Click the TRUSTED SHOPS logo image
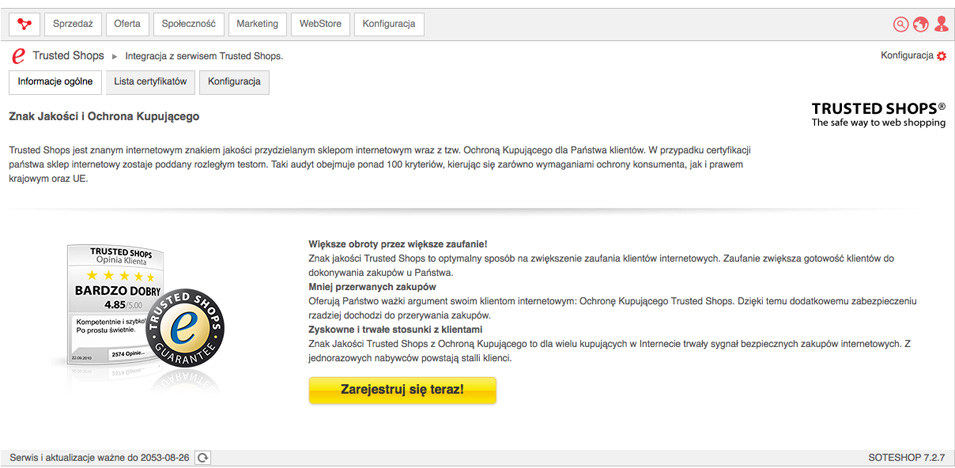This screenshot has height=468, width=955. click(x=878, y=115)
